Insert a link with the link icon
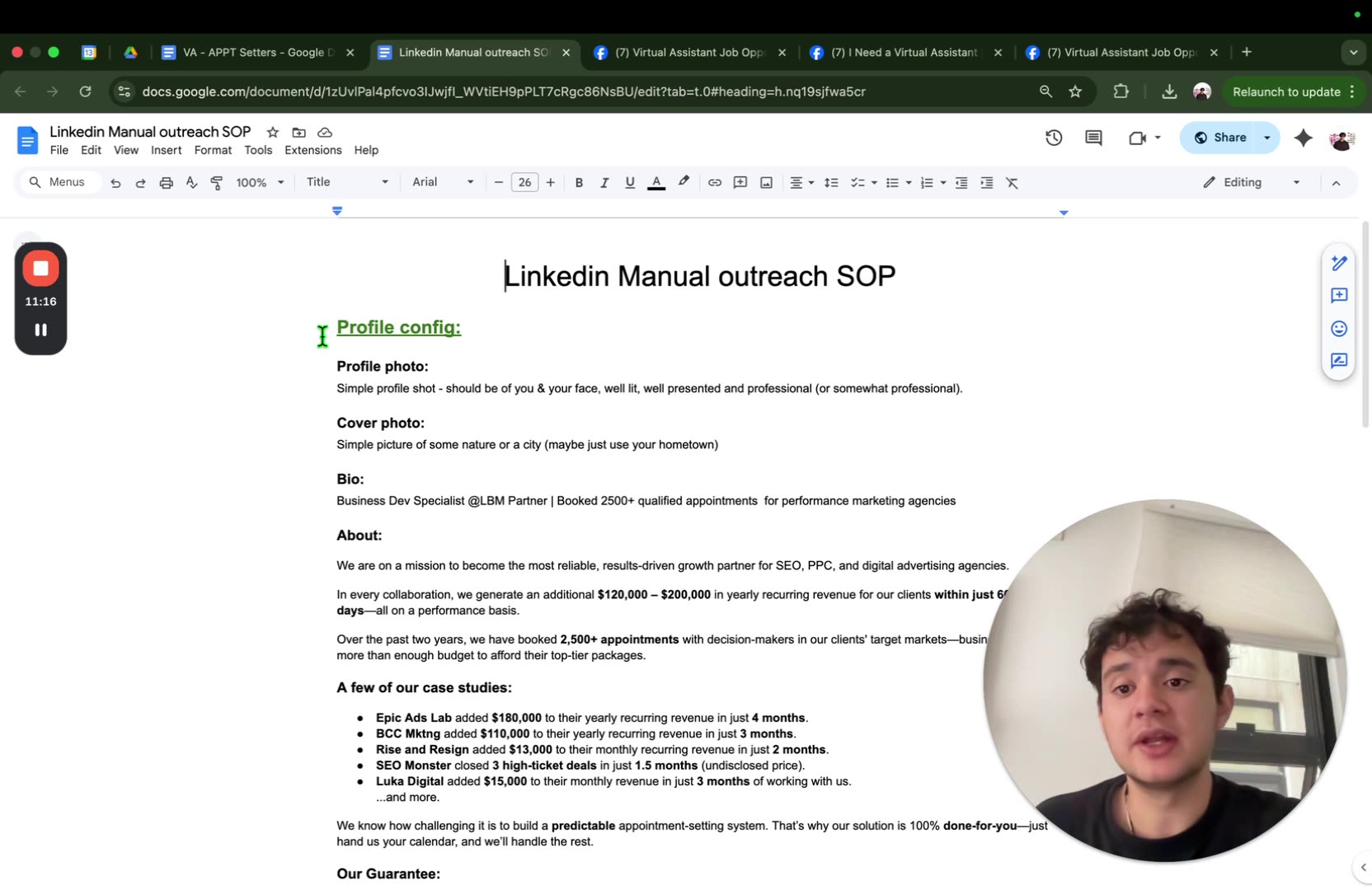The width and height of the screenshot is (1372, 890). point(714,182)
